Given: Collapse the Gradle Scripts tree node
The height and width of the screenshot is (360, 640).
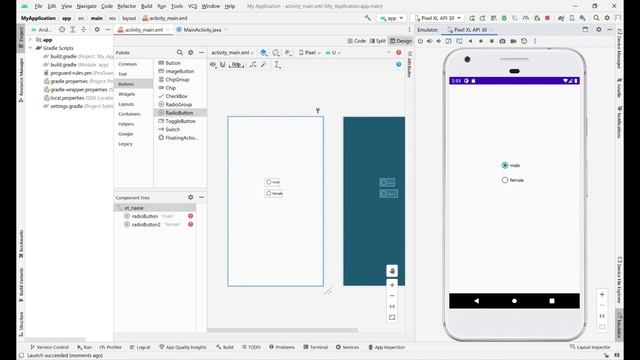Looking at the screenshot, I should 30,48.
